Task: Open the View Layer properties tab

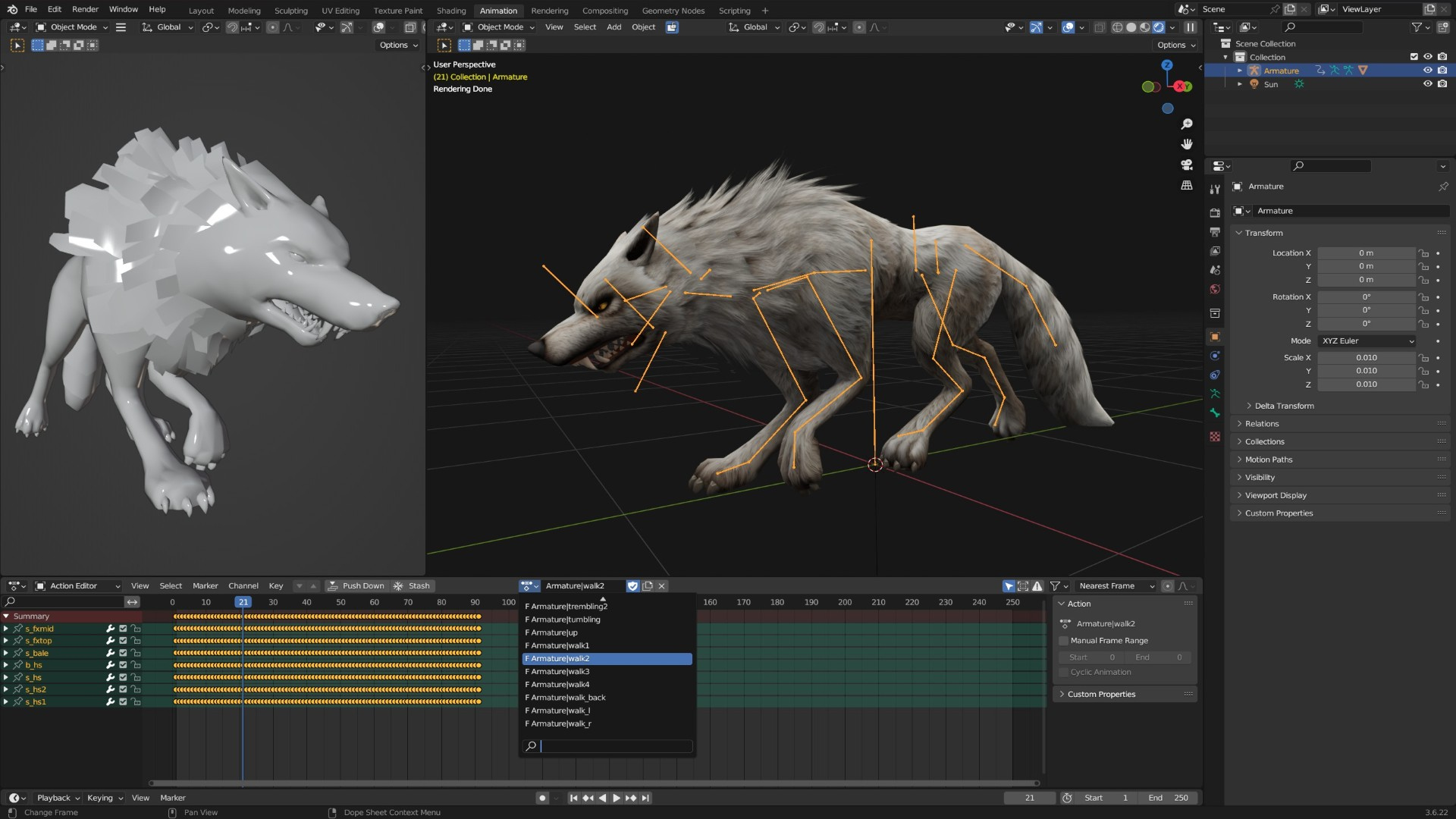Action: pos(1215,251)
